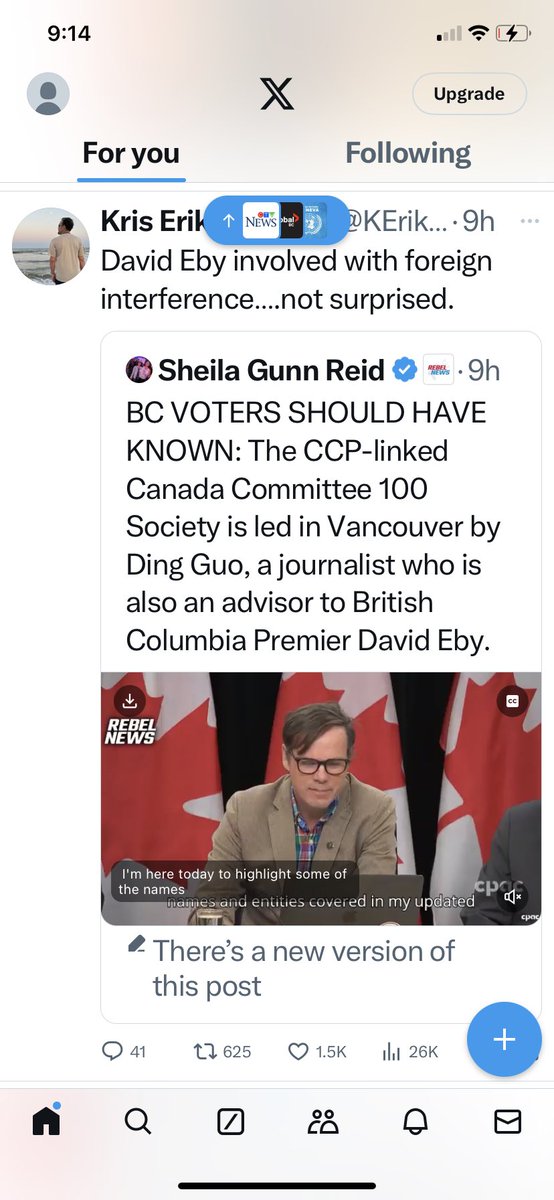554x1200 pixels.
Task: Tap the X logo at top
Action: 277,94
